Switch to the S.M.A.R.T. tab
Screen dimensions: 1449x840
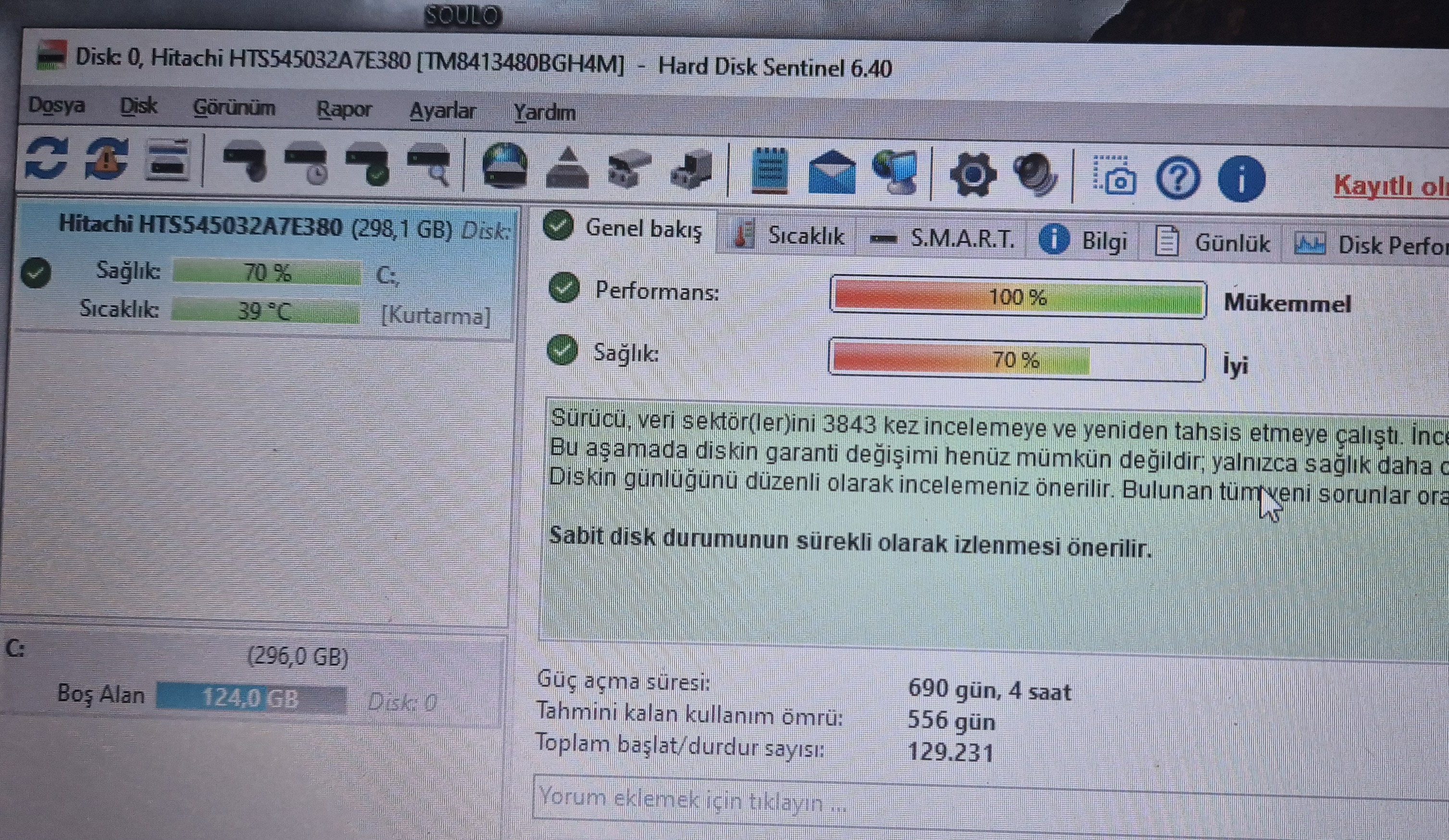point(943,238)
